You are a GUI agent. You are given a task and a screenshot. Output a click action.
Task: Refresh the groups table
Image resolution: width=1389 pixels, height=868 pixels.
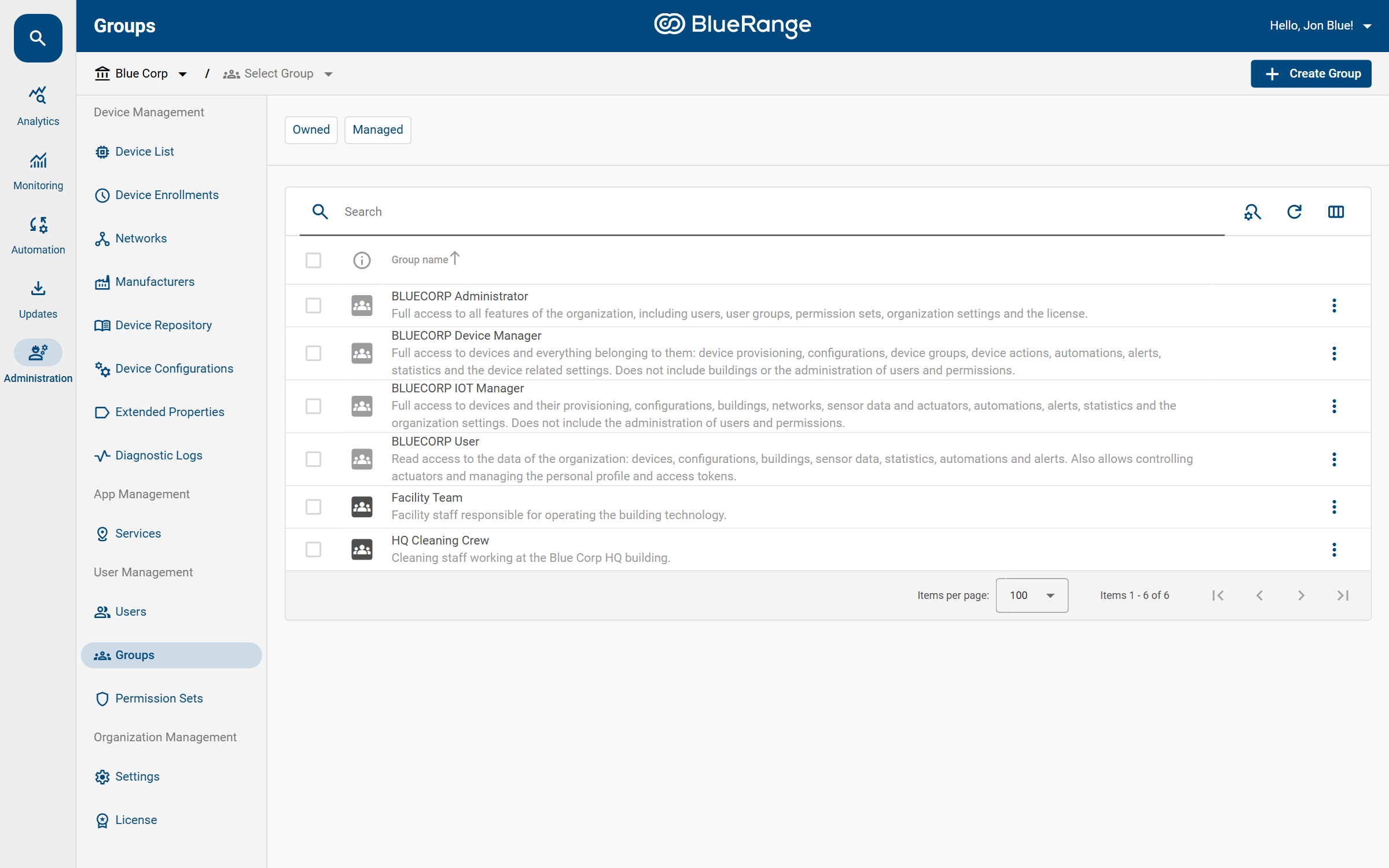[x=1294, y=212]
